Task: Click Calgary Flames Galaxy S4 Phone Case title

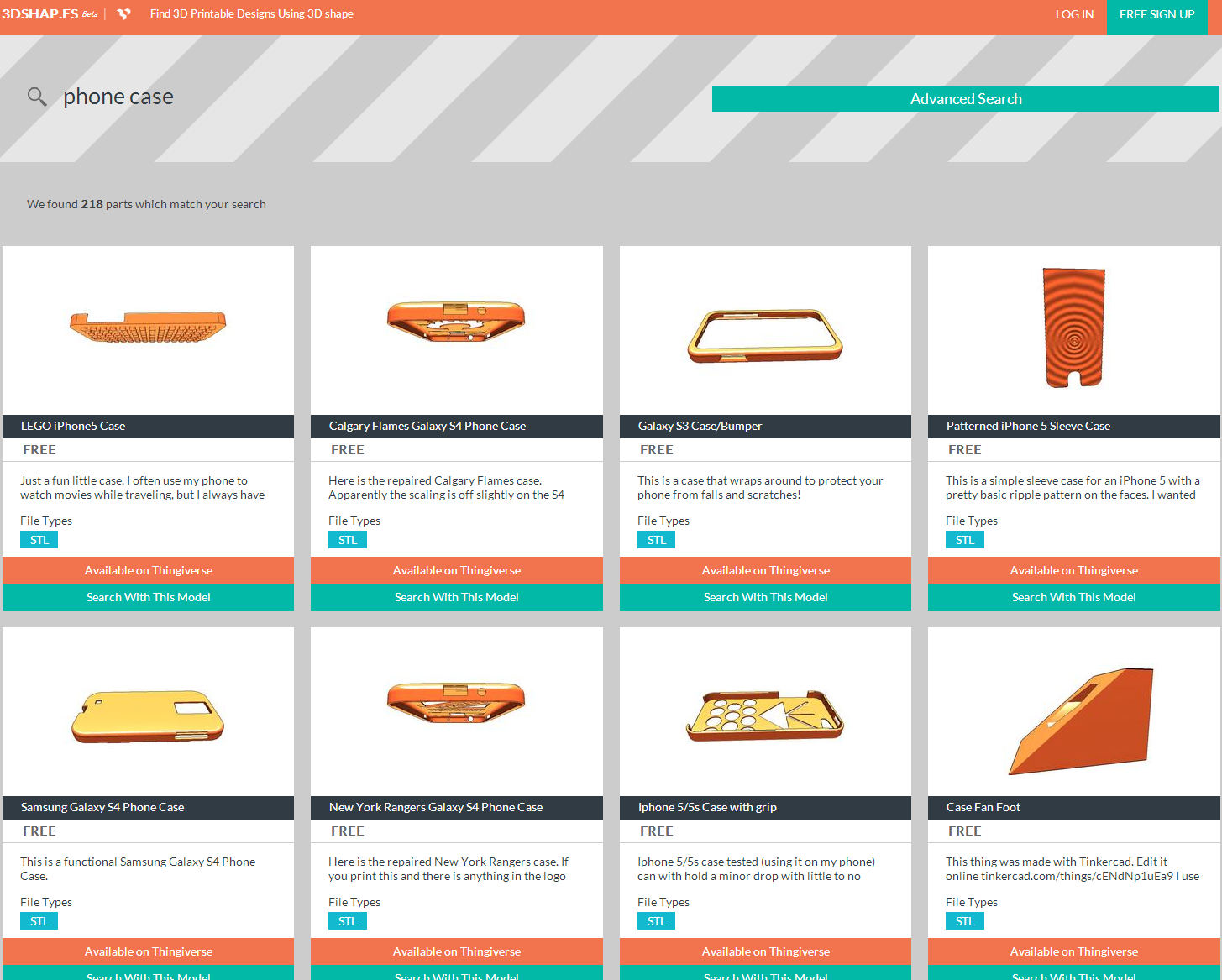Action: point(427,426)
